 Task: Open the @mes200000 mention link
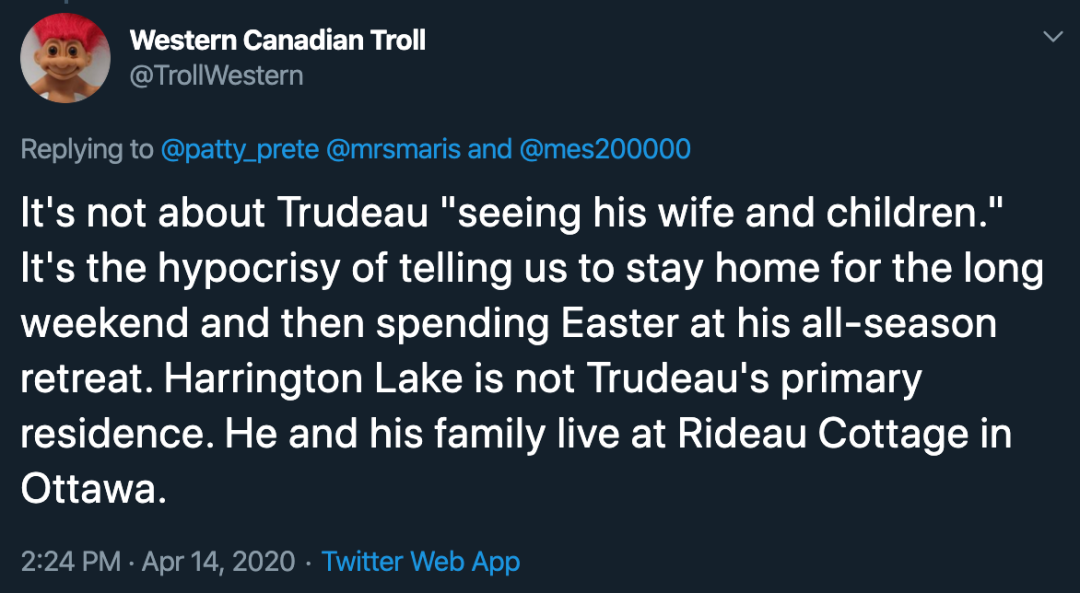[x=605, y=150]
